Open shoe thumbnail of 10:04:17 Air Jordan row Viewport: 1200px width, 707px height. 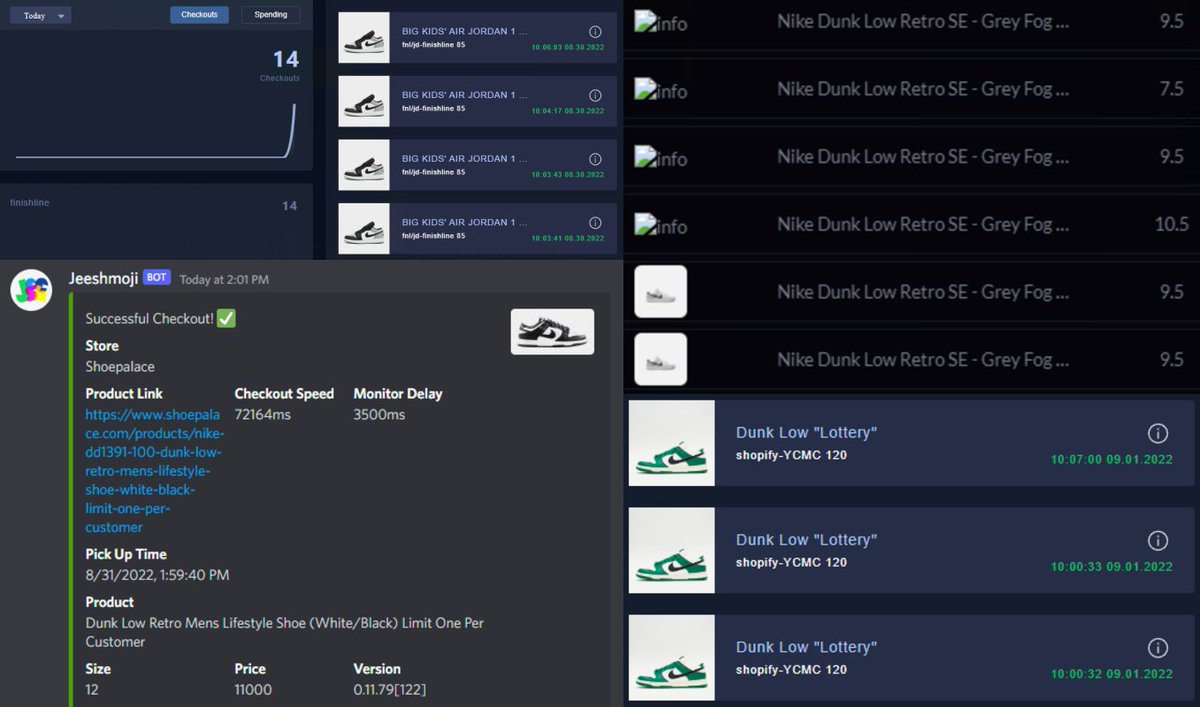pyautogui.click(x=364, y=101)
